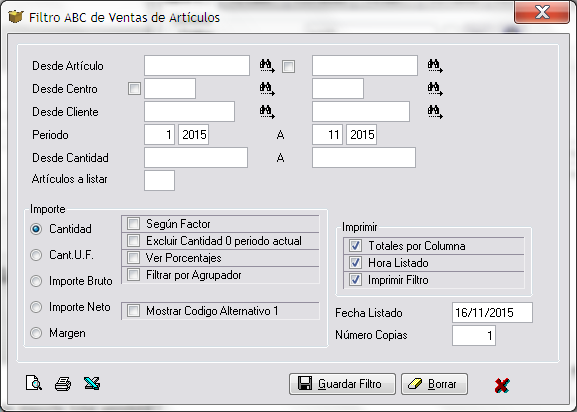Click the Borrar button

pyautogui.click(x=434, y=384)
